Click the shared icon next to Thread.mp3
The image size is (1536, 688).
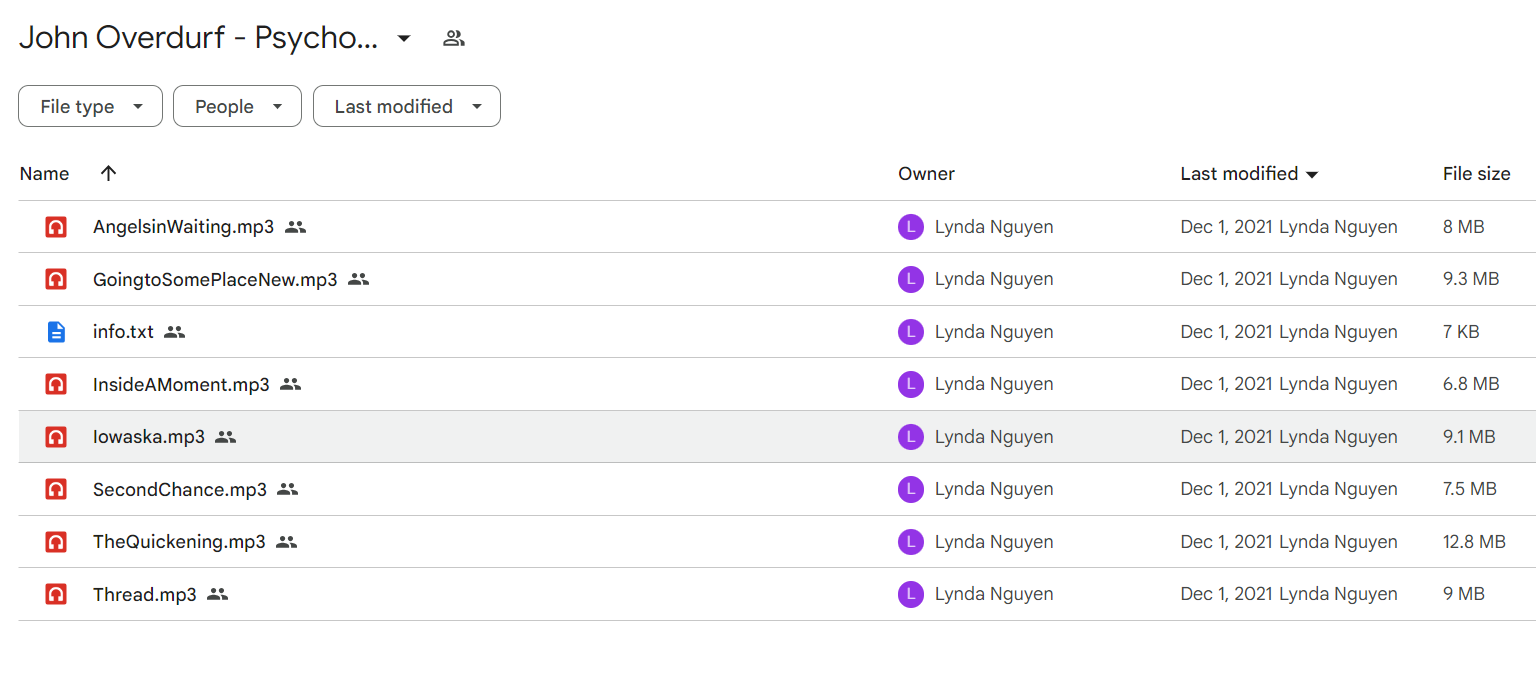pos(218,594)
